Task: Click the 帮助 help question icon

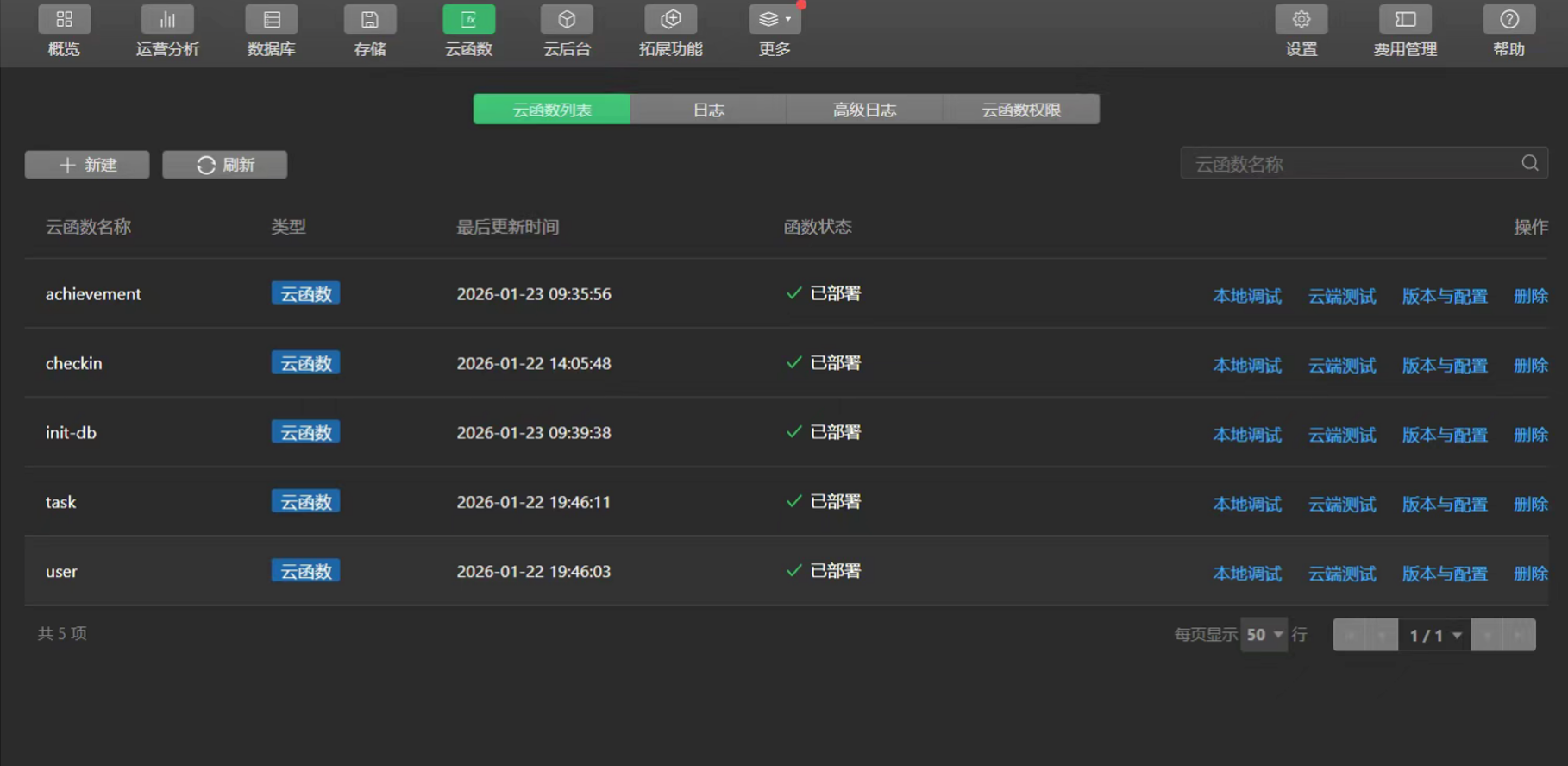Action: pyautogui.click(x=1508, y=20)
